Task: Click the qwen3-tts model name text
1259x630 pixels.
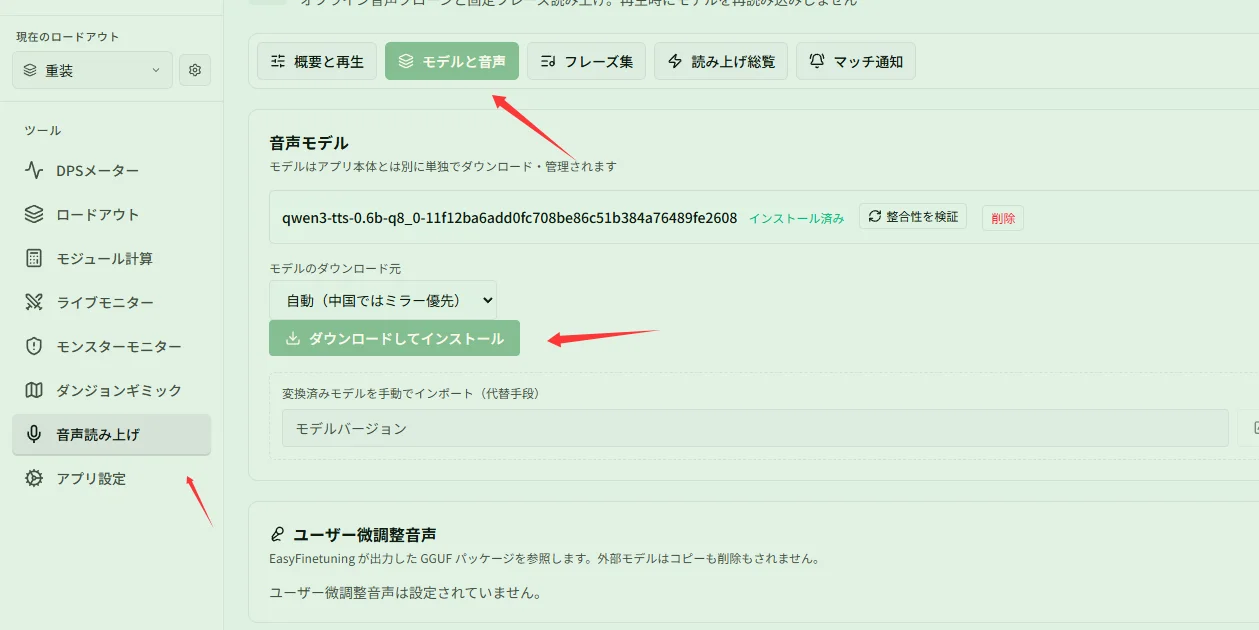Action: 510,218
